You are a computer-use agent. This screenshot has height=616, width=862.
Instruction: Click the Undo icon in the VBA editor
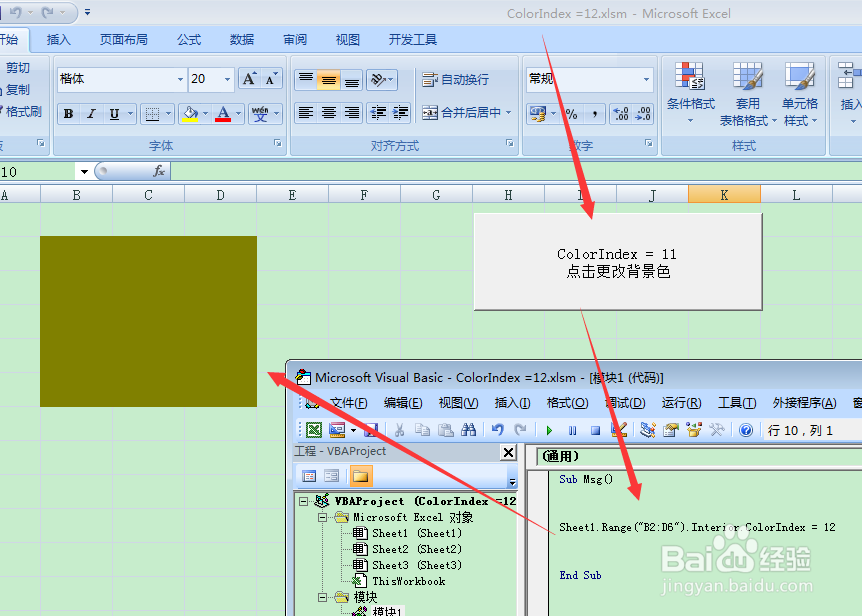click(498, 429)
